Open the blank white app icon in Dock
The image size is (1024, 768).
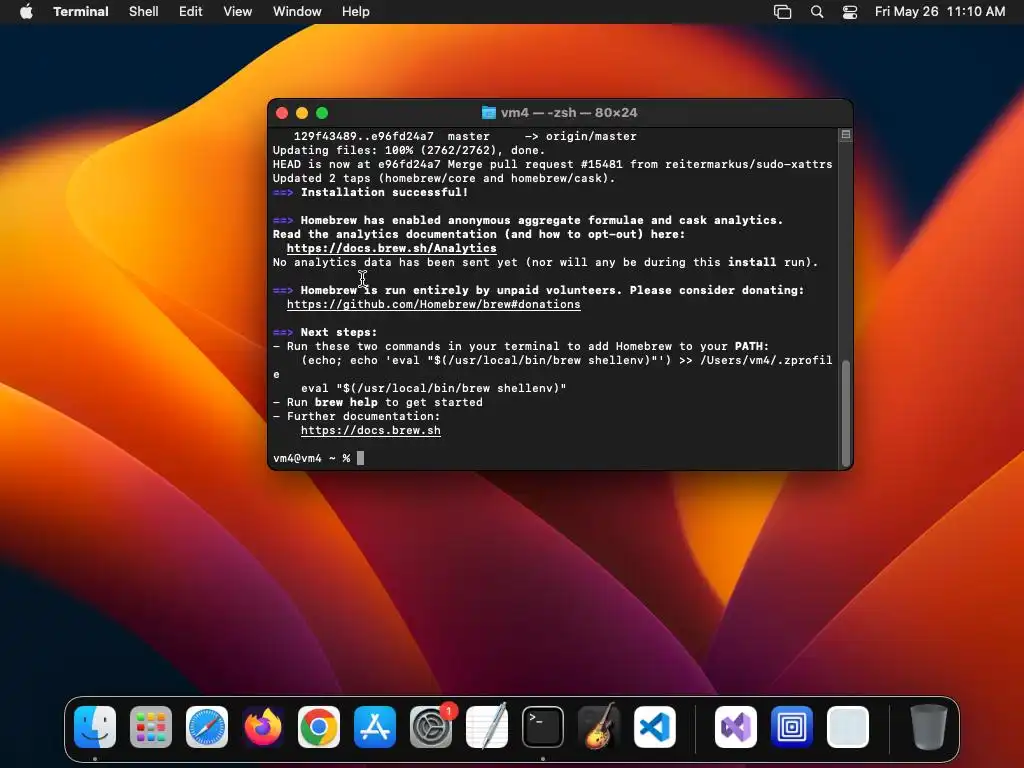click(848, 726)
